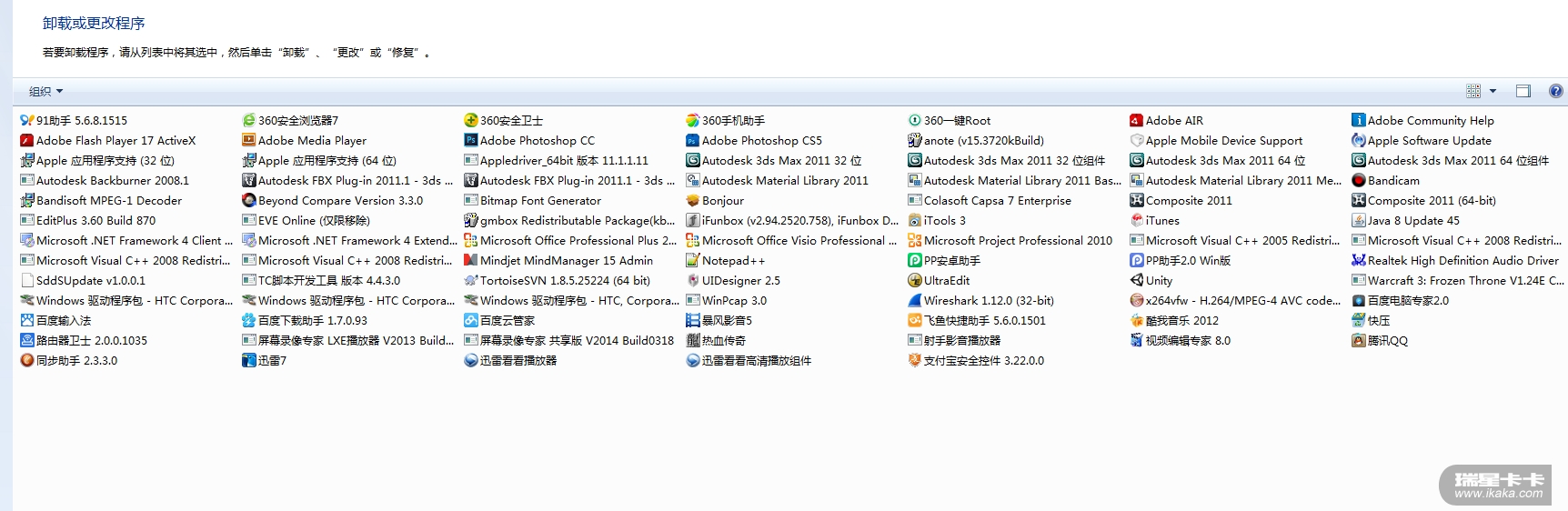Select the Bonjour icon

point(693,200)
